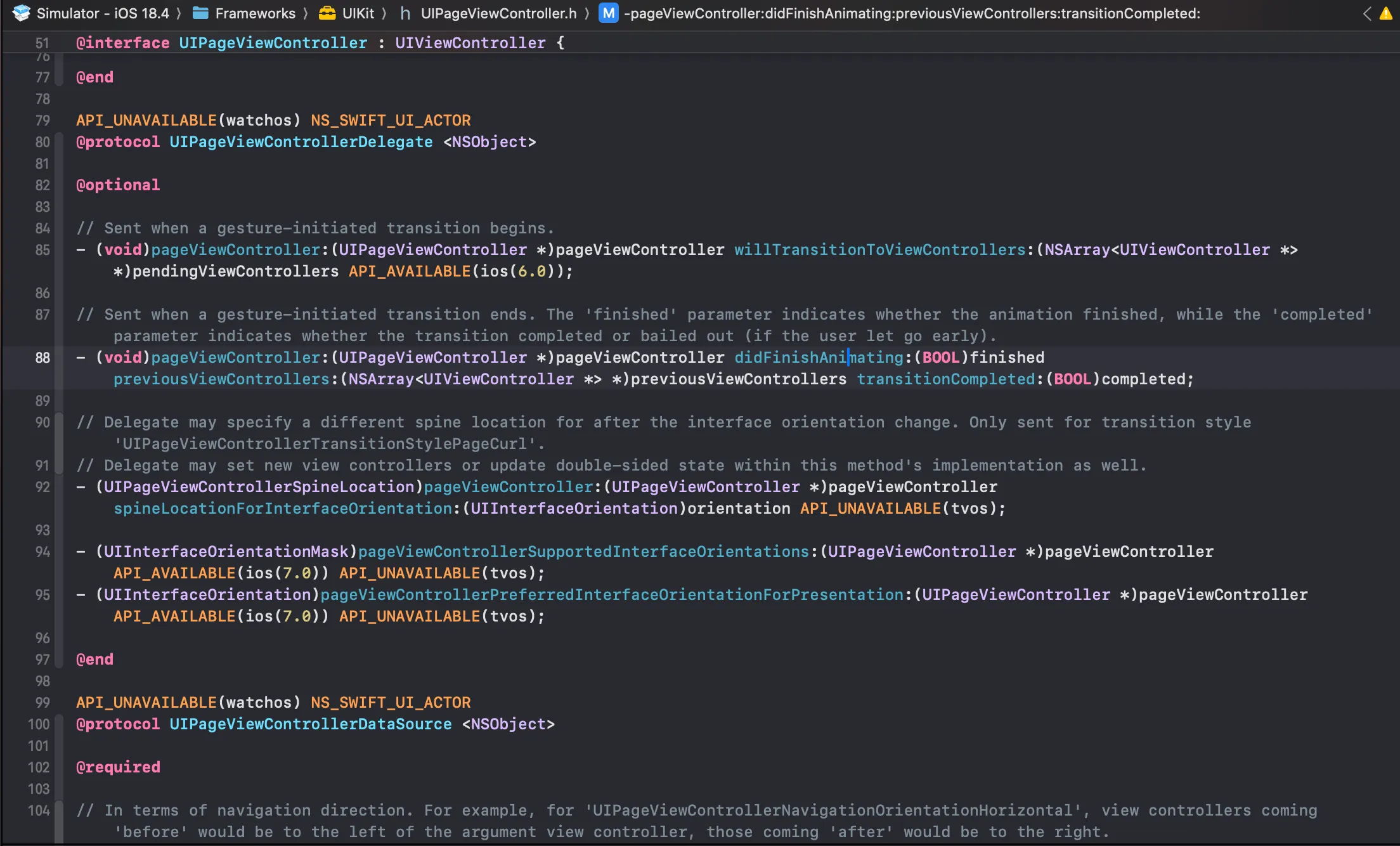Click 'UIViewController' superclass on line 51
This screenshot has width=1400, height=846.
pos(470,43)
